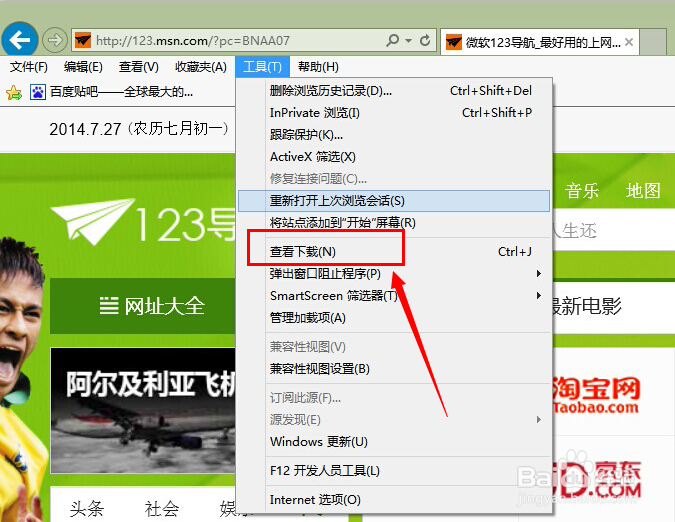
Task: Open the address bar dropdown arrow
Action: pos(409,41)
